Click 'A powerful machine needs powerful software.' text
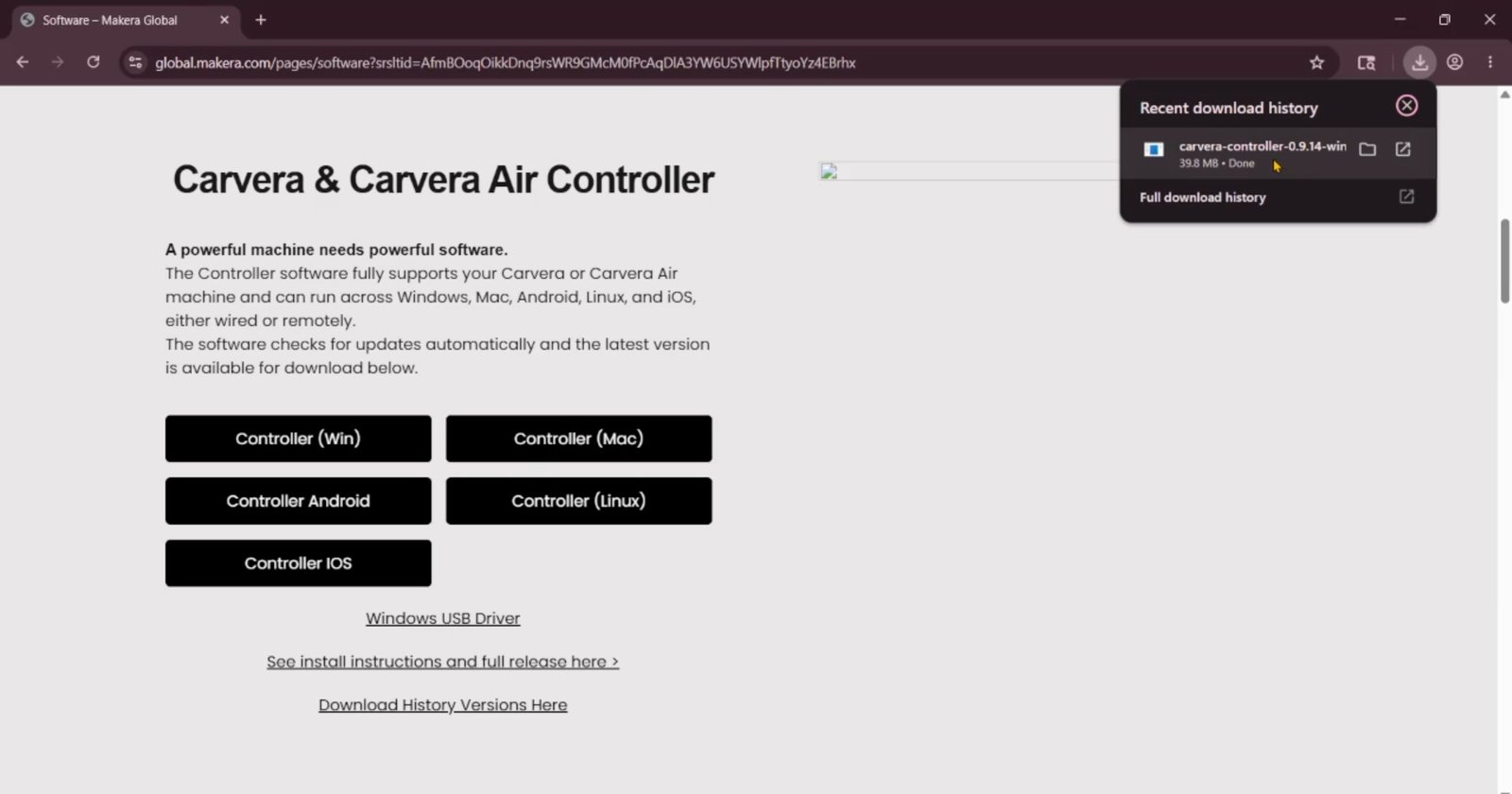Screen dimensions: 1512x794 click(336, 250)
